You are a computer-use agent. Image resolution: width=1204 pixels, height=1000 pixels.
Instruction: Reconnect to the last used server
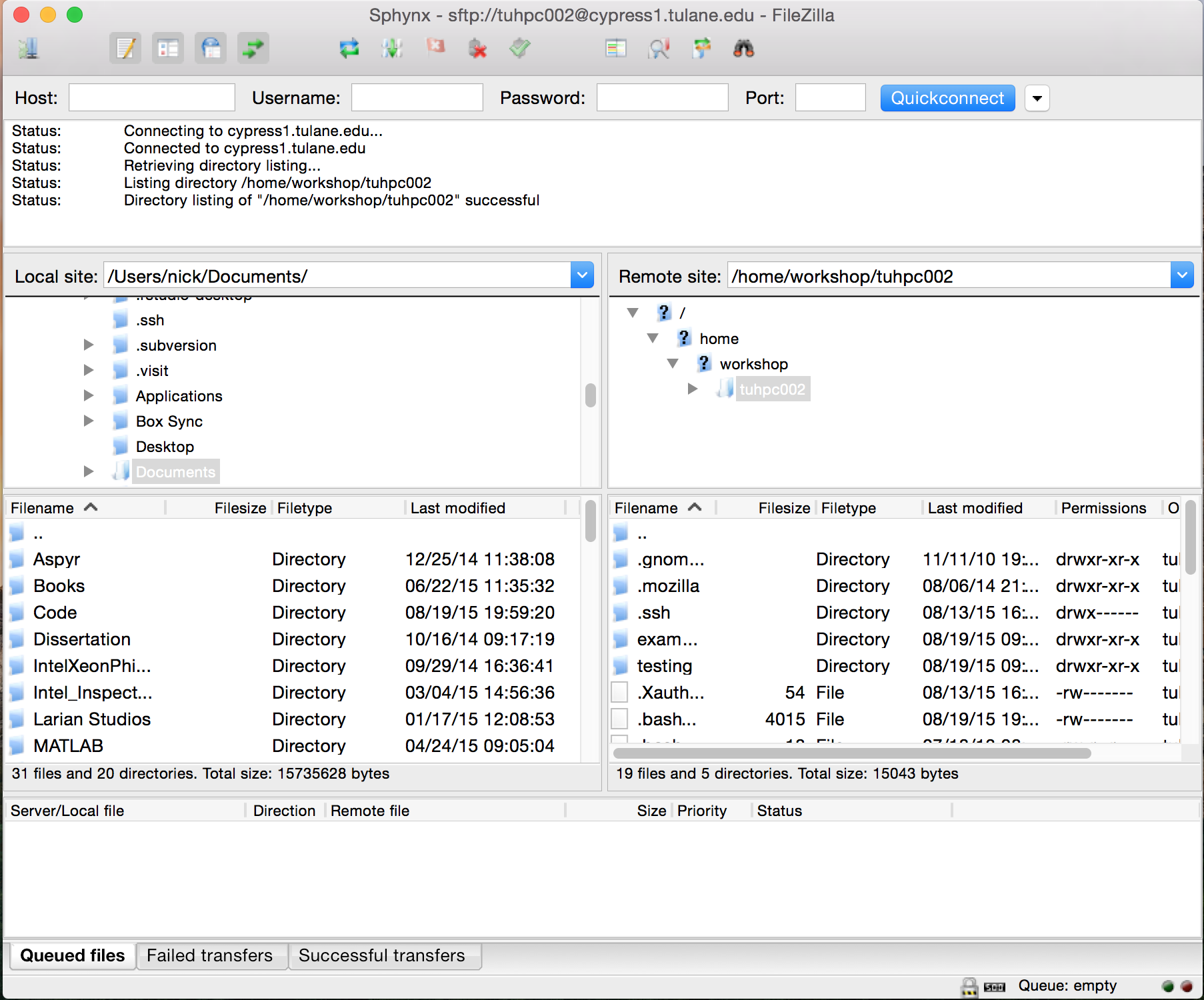[x=520, y=49]
